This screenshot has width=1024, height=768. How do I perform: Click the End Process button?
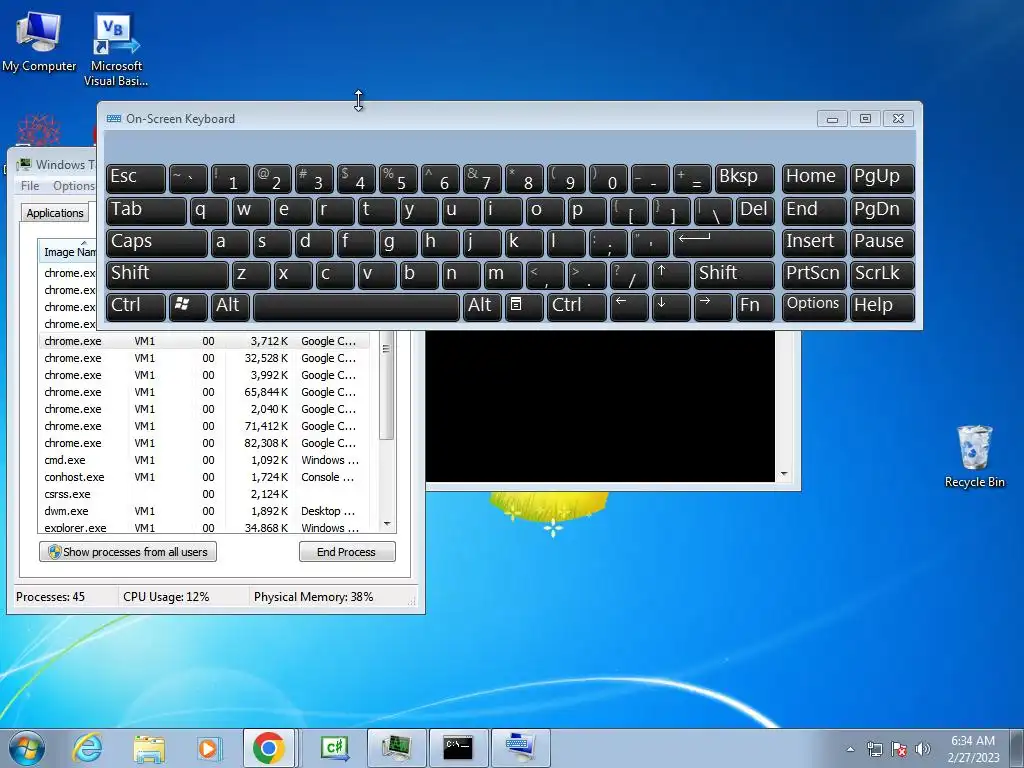click(x=347, y=552)
